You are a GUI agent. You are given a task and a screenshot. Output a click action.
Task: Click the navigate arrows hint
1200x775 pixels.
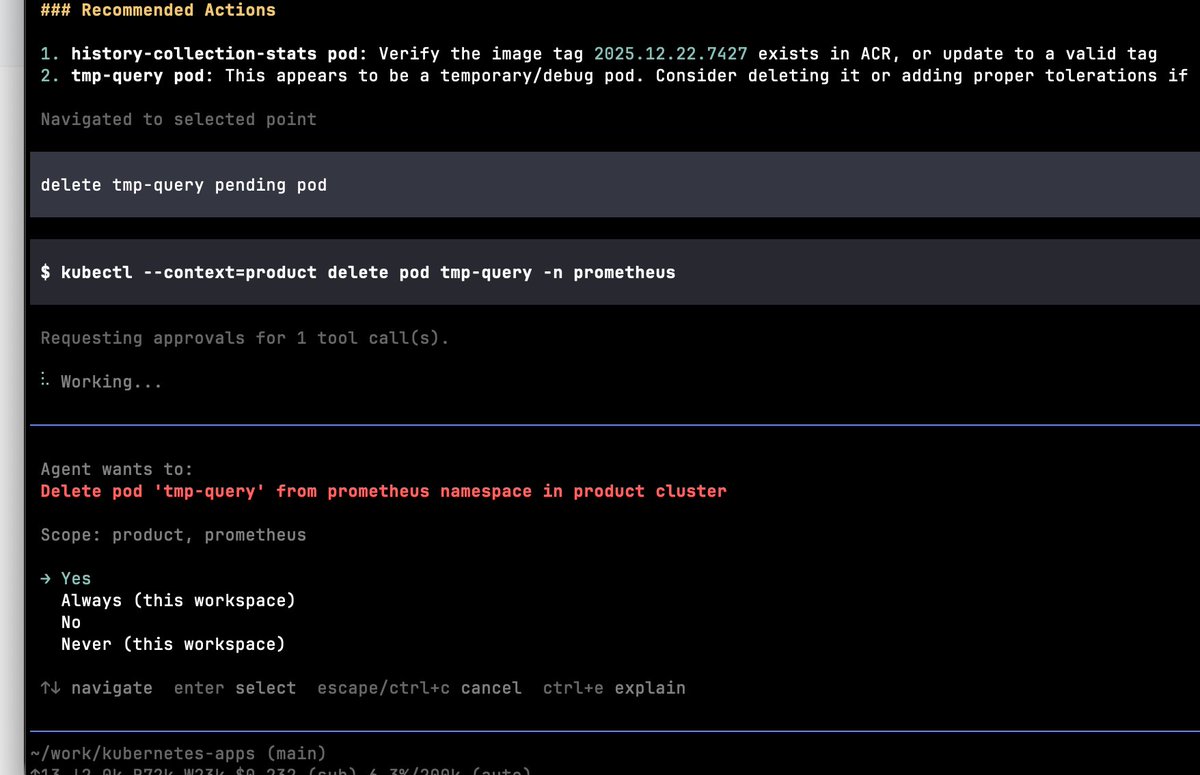(x=97, y=689)
